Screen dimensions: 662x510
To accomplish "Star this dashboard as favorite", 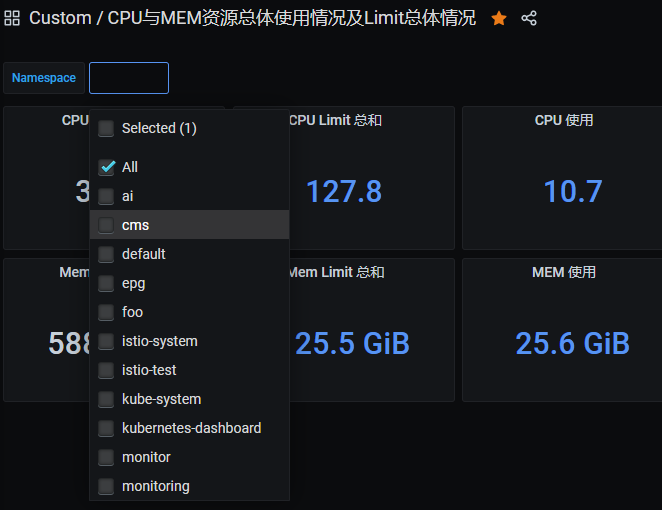I will (x=499, y=18).
